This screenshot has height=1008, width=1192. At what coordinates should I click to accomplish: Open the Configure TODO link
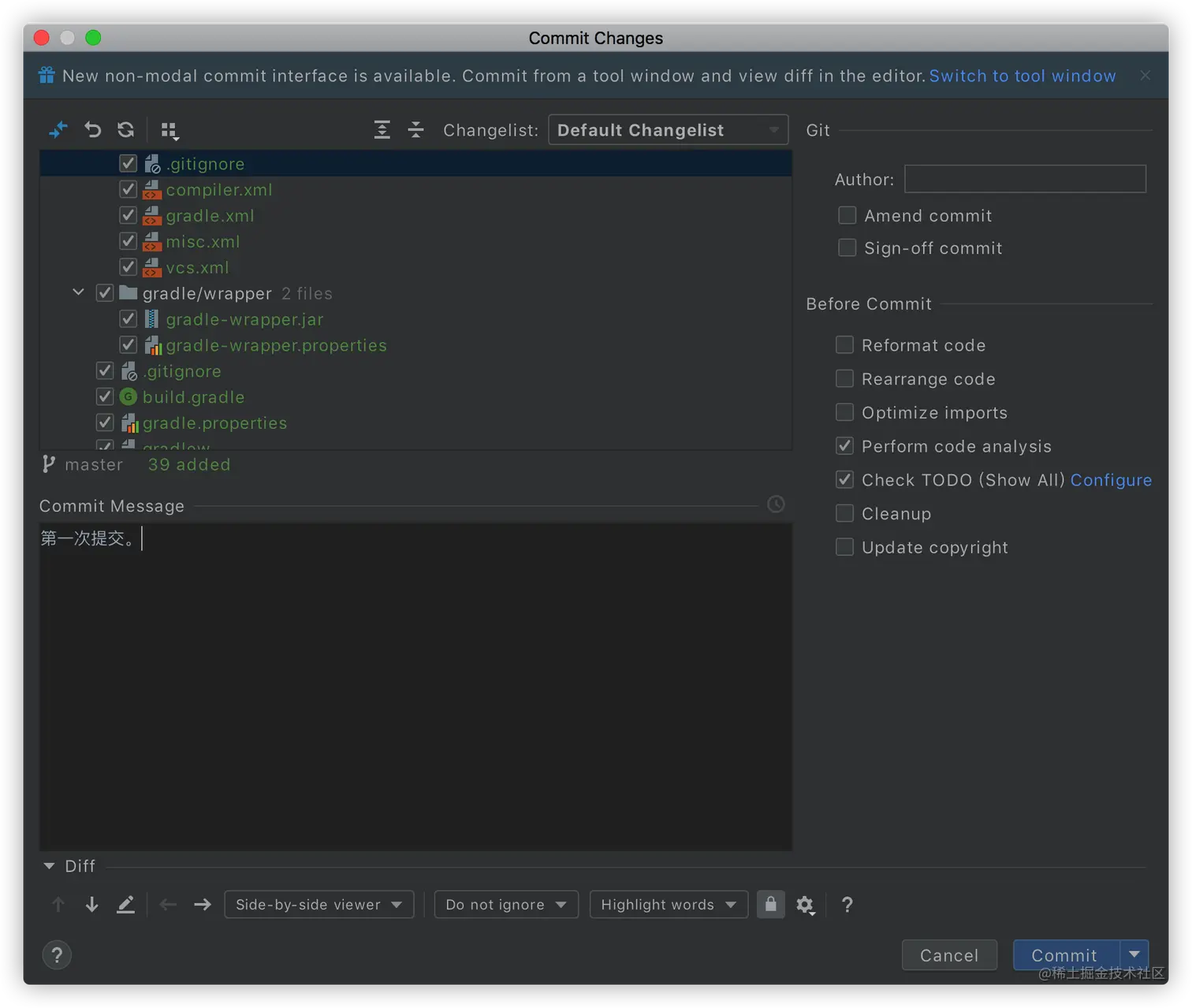(x=1111, y=480)
